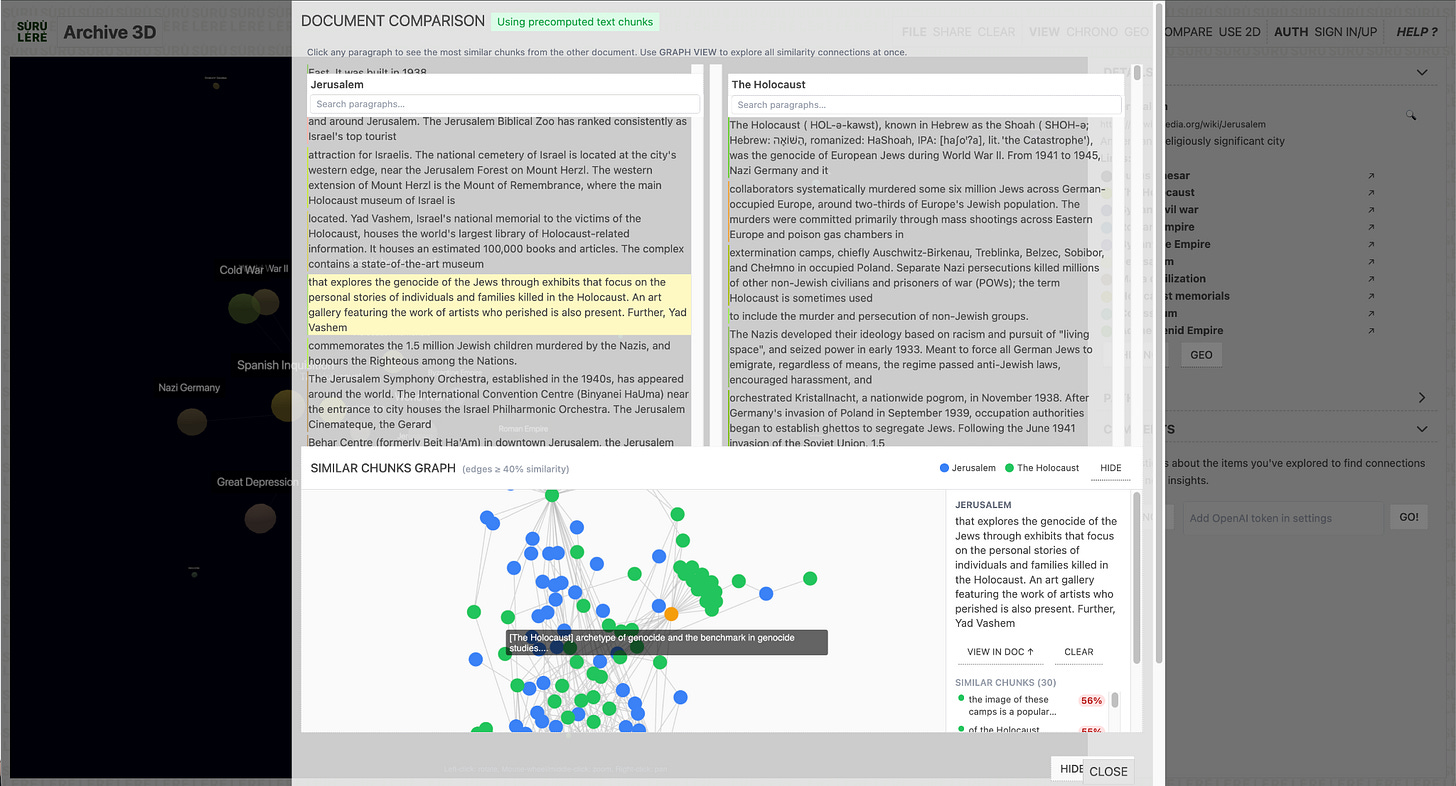Open the link arrow beside Holocaust memorials
This screenshot has width=1456, height=786.
click(x=1371, y=296)
